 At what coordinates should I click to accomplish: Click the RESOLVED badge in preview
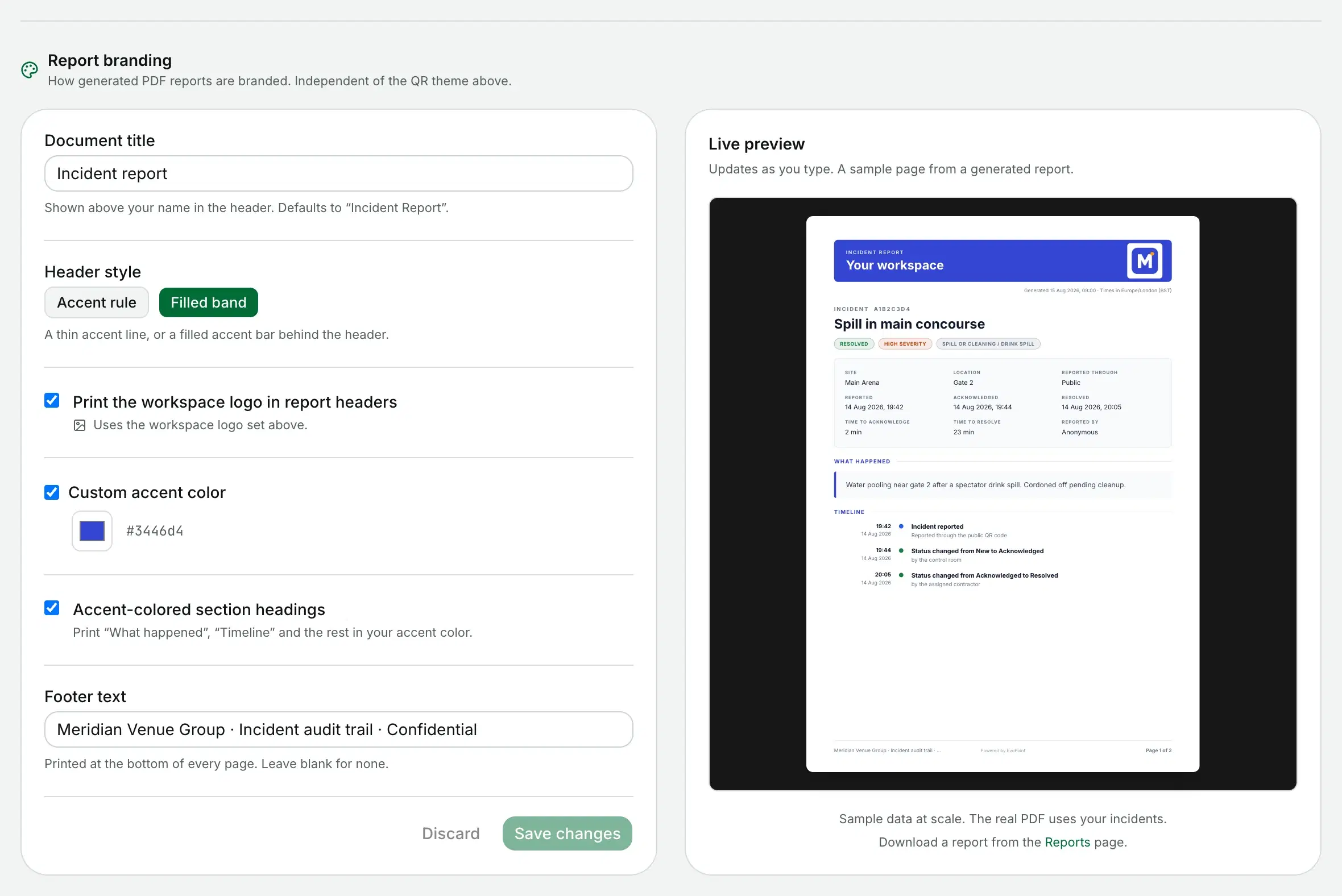(x=854, y=344)
